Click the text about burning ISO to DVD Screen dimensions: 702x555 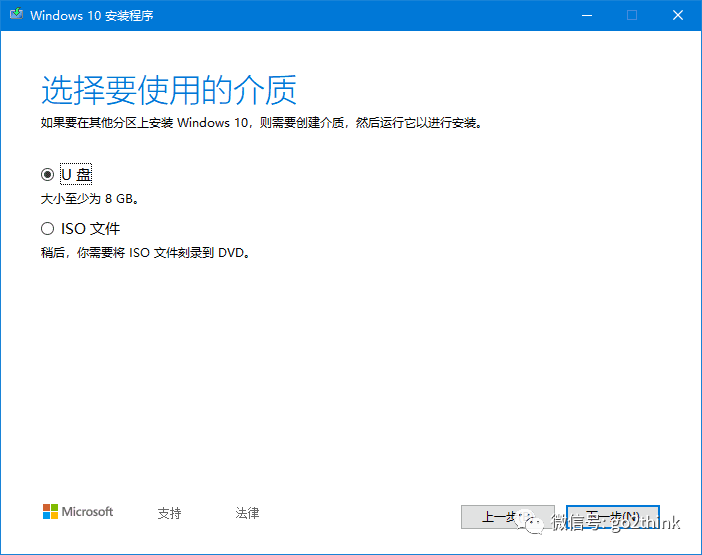146,253
